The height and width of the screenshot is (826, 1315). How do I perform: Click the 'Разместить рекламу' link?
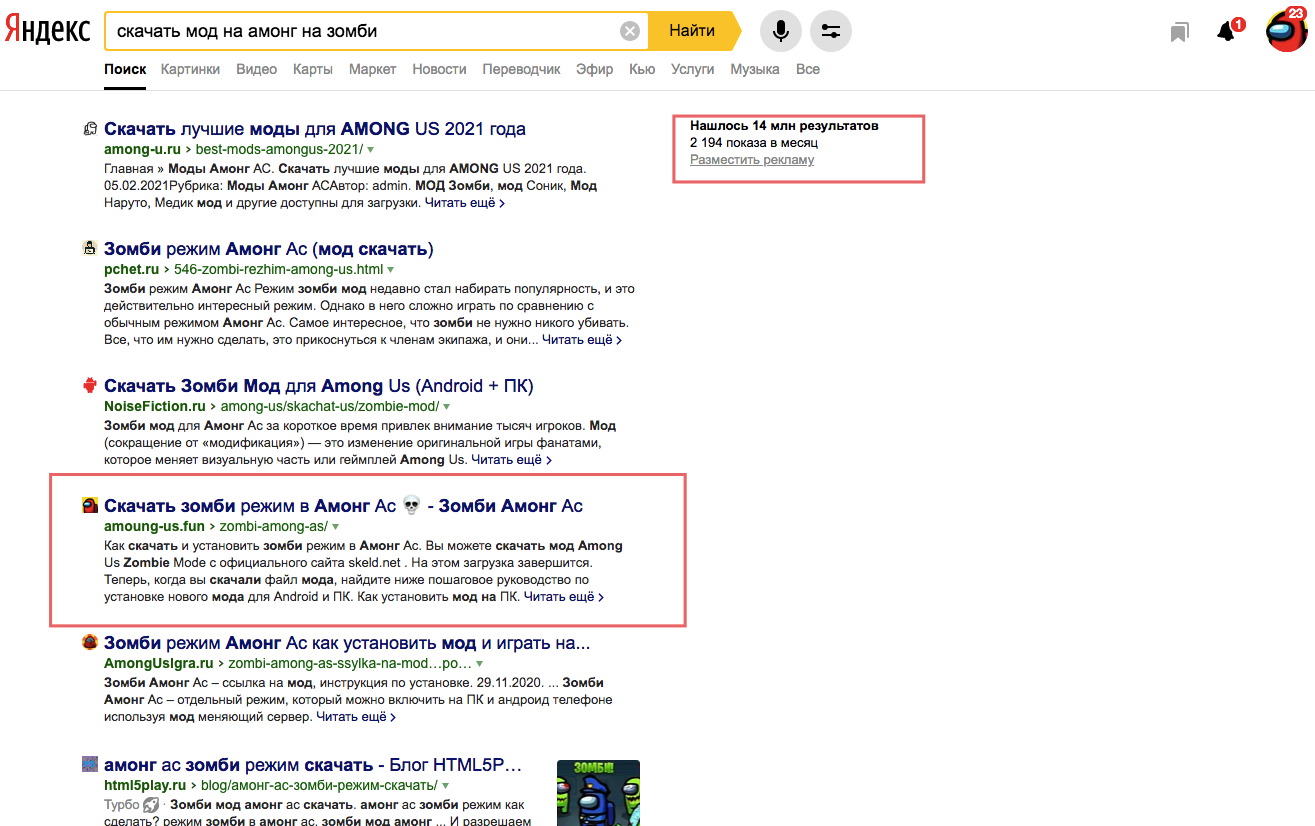click(752, 159)
